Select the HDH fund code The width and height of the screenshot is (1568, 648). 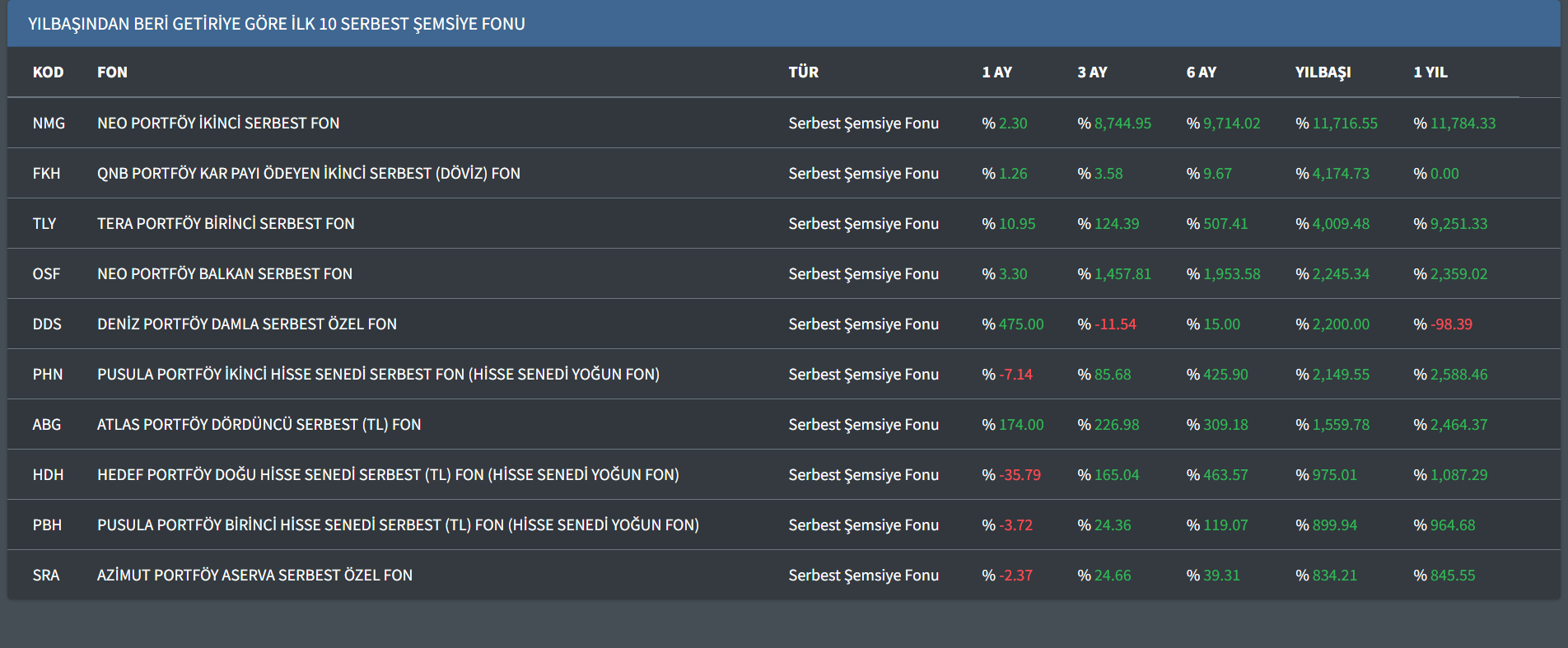48,475
